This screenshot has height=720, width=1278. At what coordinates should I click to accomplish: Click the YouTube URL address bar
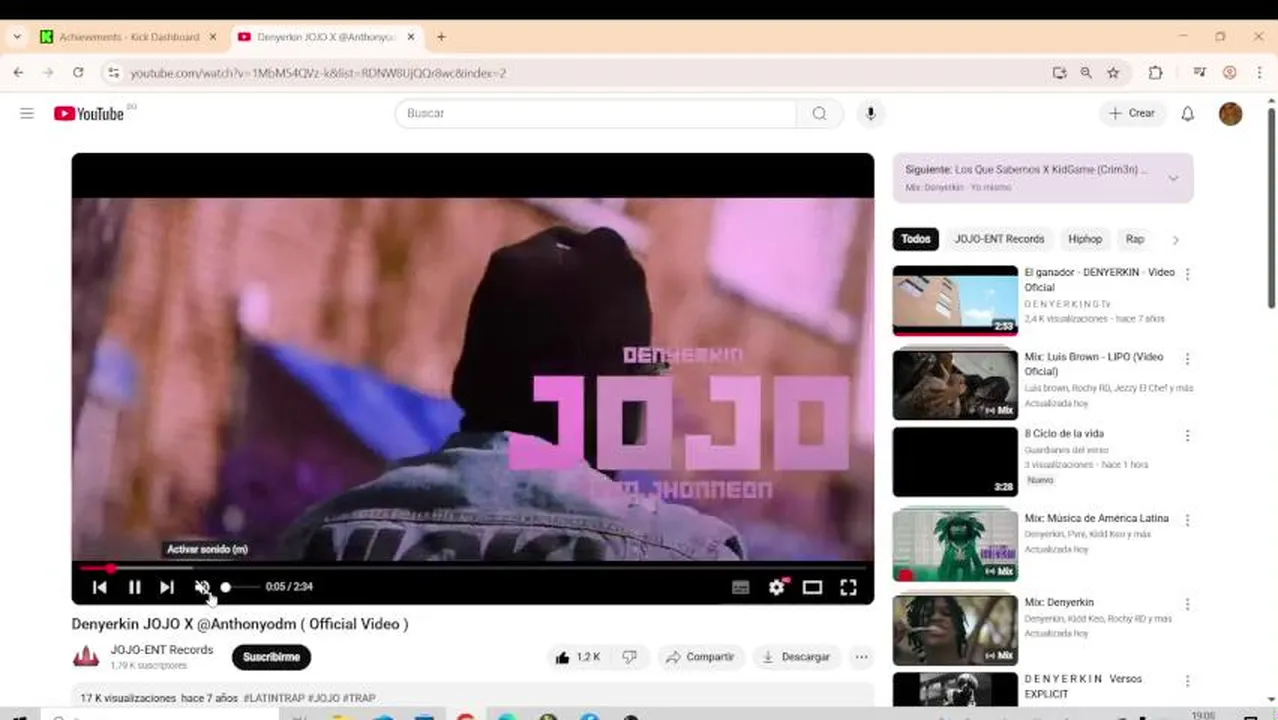click(x=580, y=73)
